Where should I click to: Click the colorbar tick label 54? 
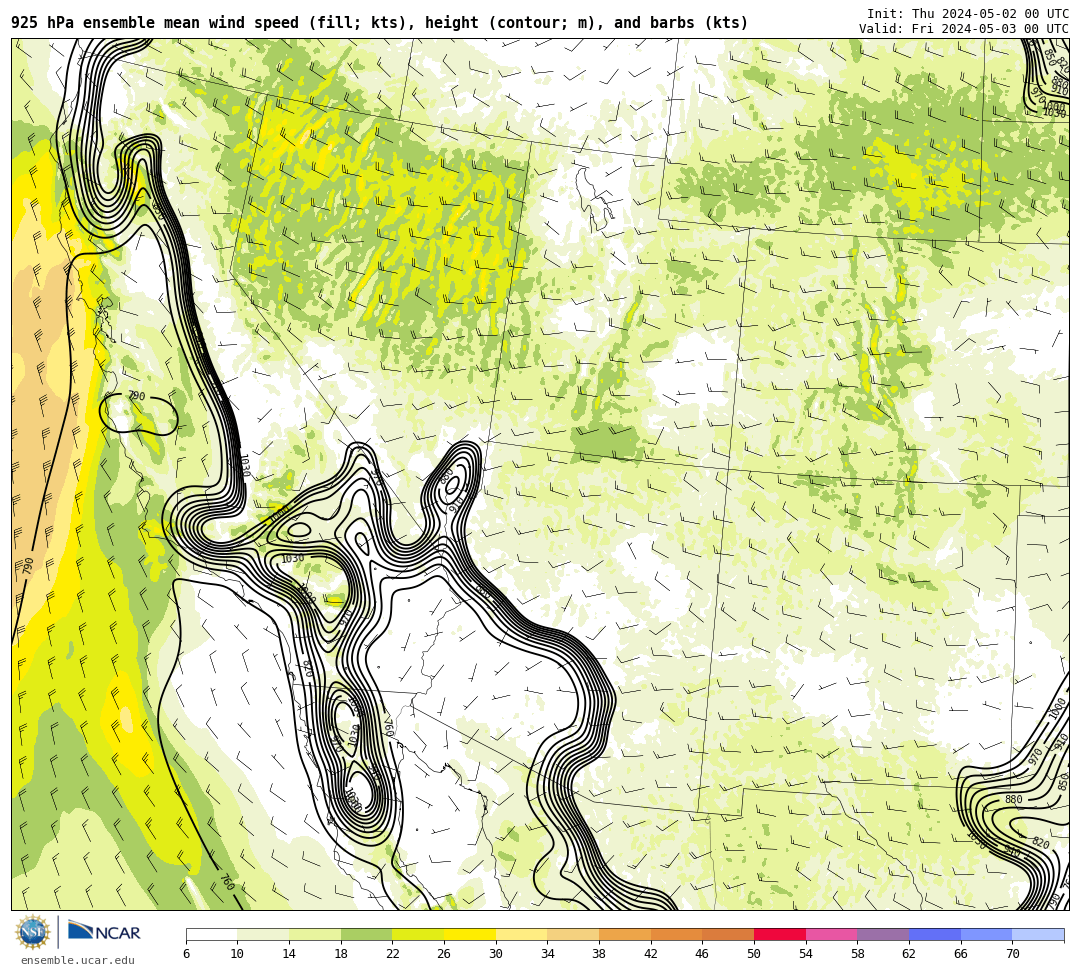806,954
